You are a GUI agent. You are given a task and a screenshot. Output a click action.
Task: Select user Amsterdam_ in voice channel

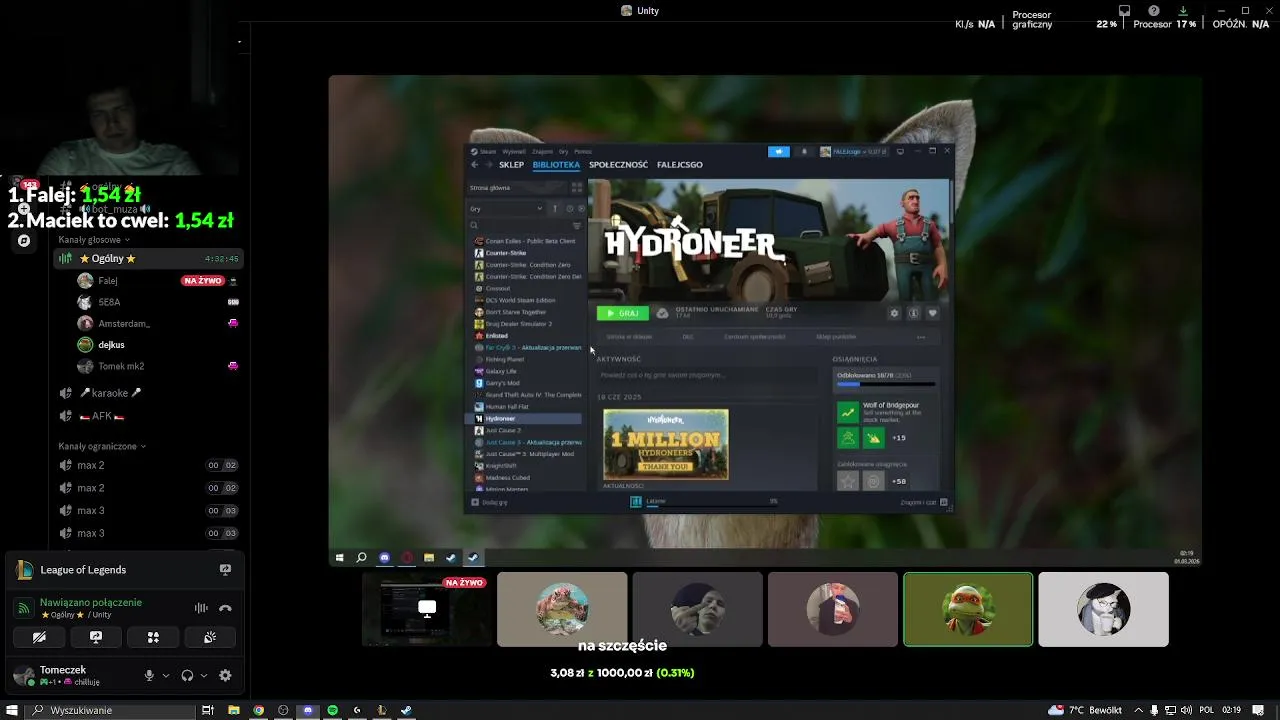(124, 324)
